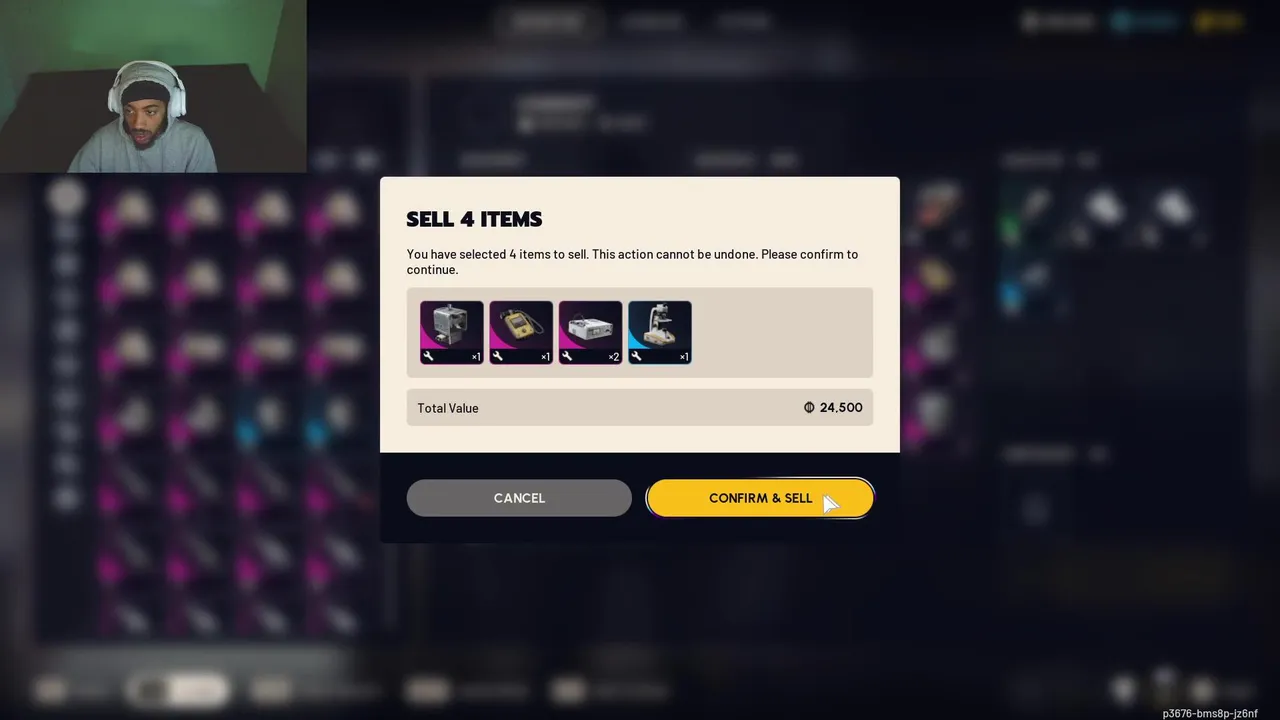1280x720 pixels.
Task: Select the white electronic box item
Action: click(x=590, y=332)
